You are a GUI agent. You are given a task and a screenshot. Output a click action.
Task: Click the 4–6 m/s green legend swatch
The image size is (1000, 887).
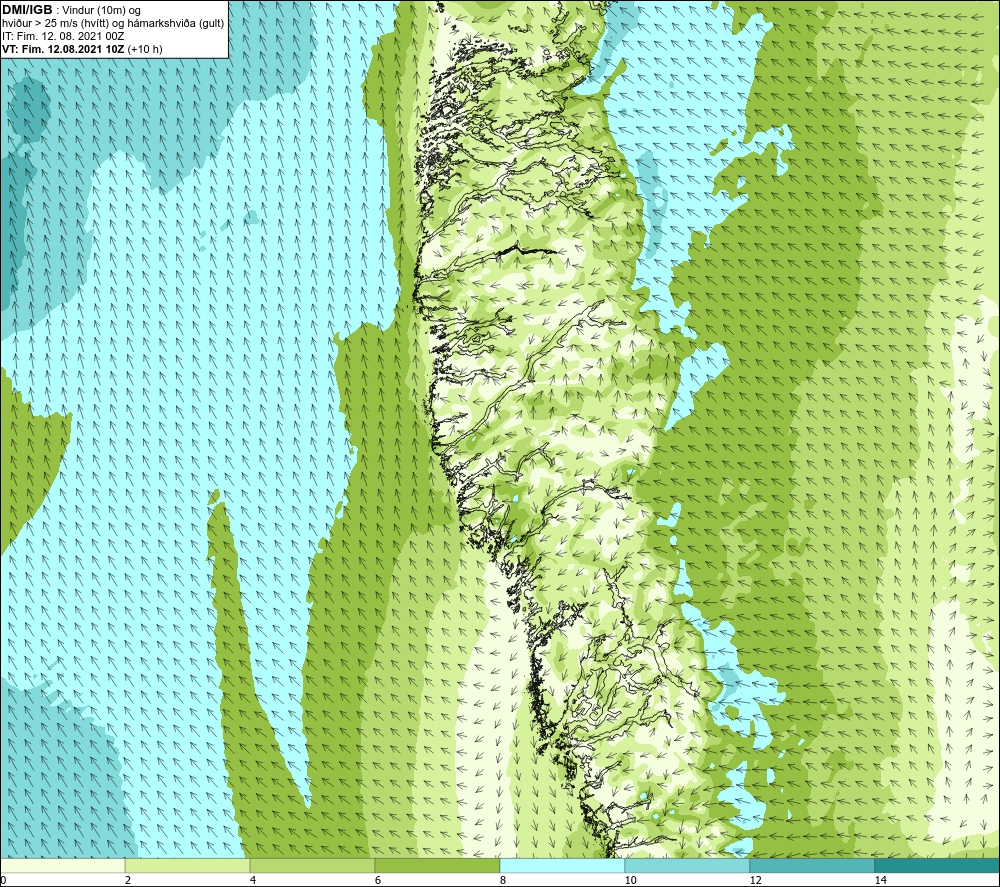coord(312,865)
